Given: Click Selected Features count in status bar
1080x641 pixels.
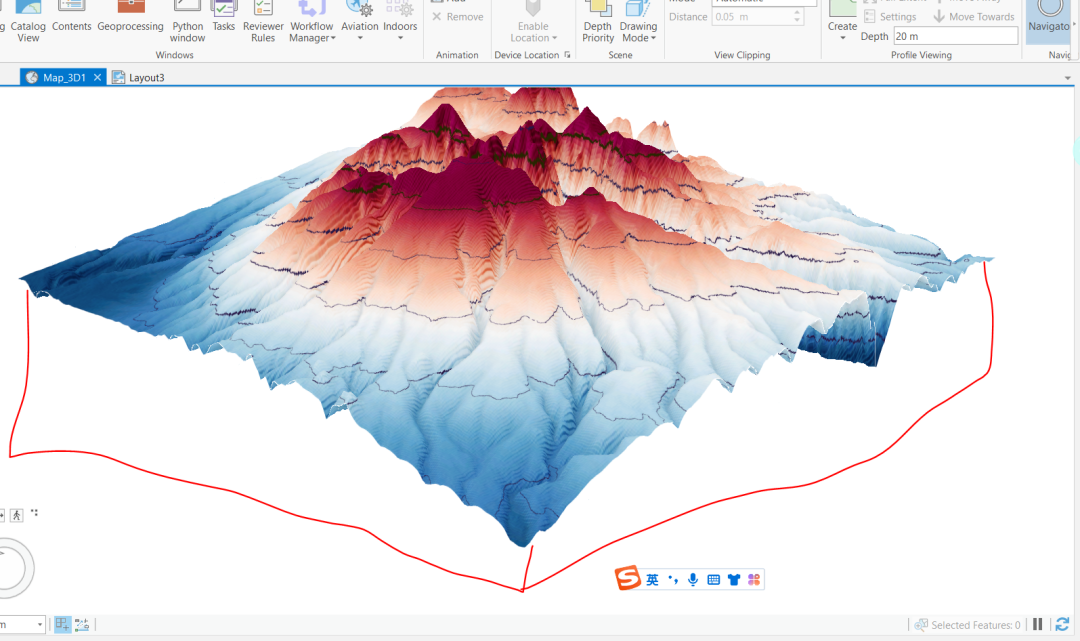Looking at the screenshot, I should (967, 625).
